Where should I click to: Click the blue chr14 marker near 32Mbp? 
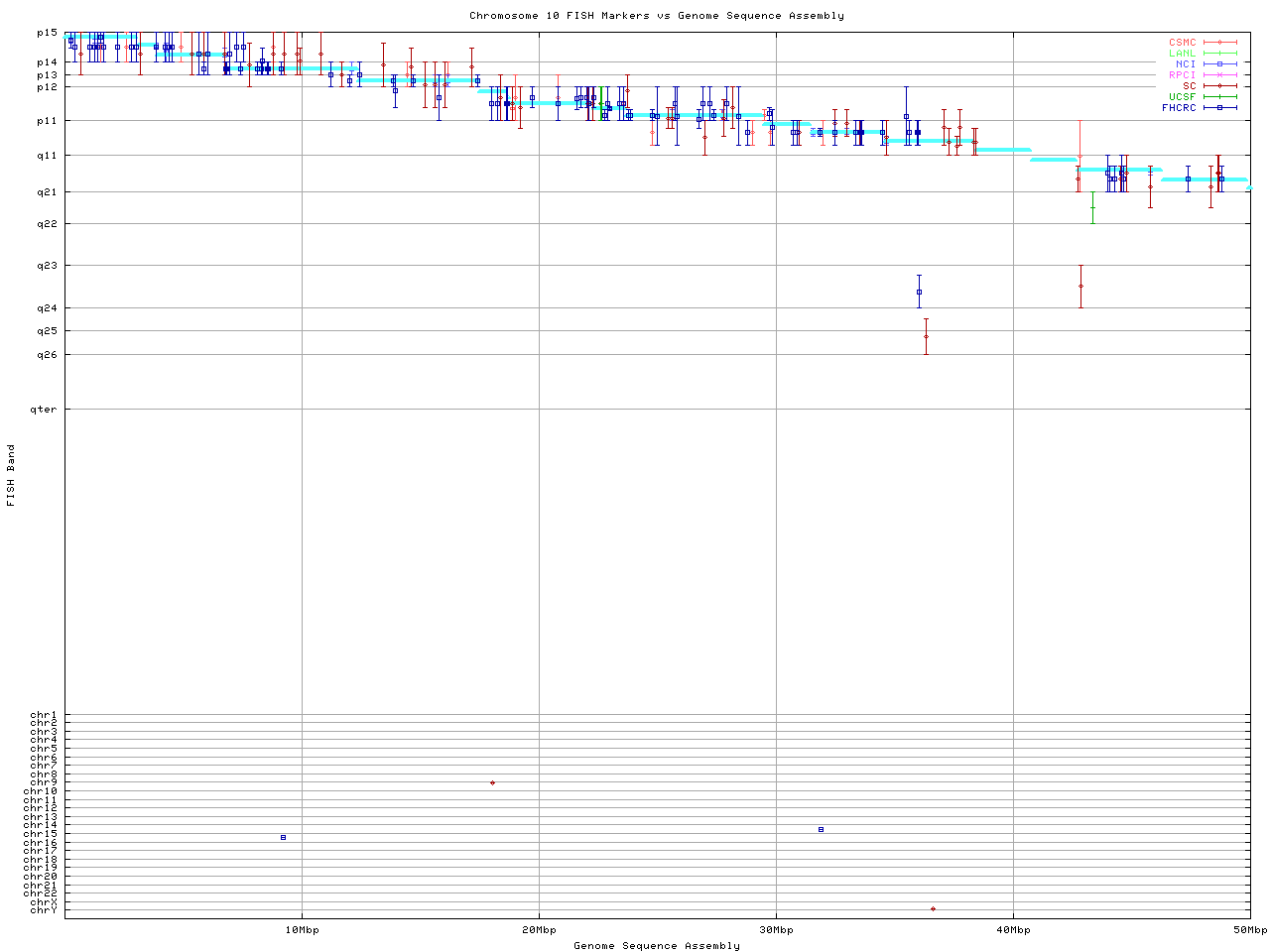coord(821,829)
